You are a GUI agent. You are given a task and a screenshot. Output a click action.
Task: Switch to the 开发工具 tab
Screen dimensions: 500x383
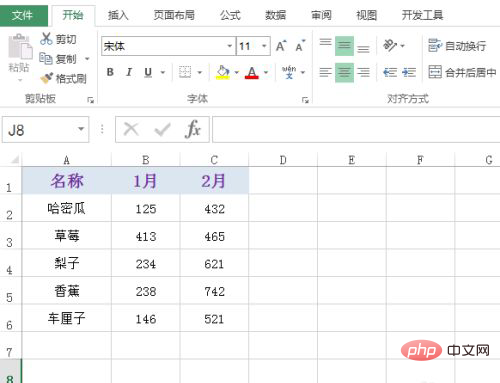pos(423,15)
